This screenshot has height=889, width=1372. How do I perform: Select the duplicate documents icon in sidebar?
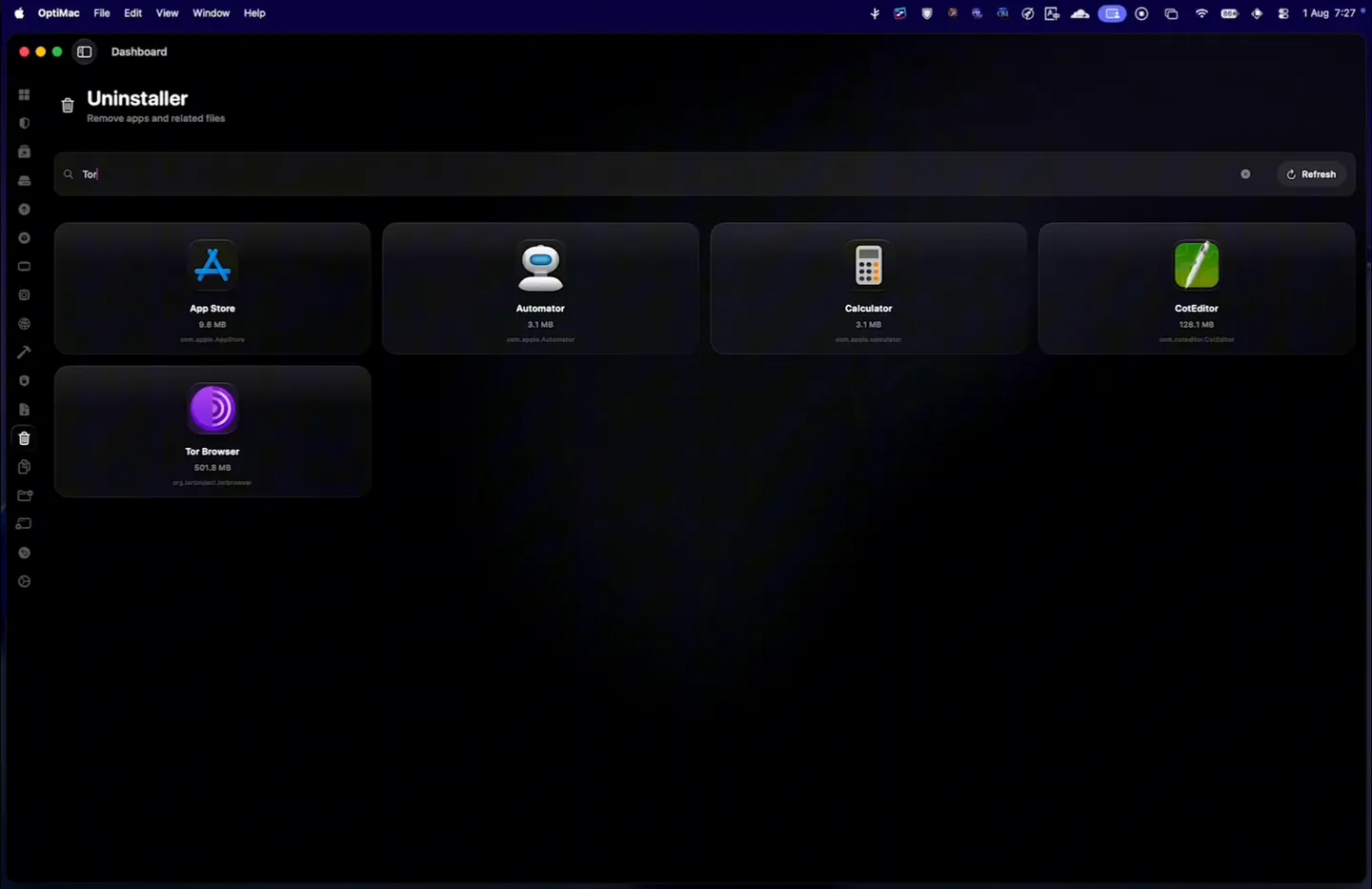24,467
